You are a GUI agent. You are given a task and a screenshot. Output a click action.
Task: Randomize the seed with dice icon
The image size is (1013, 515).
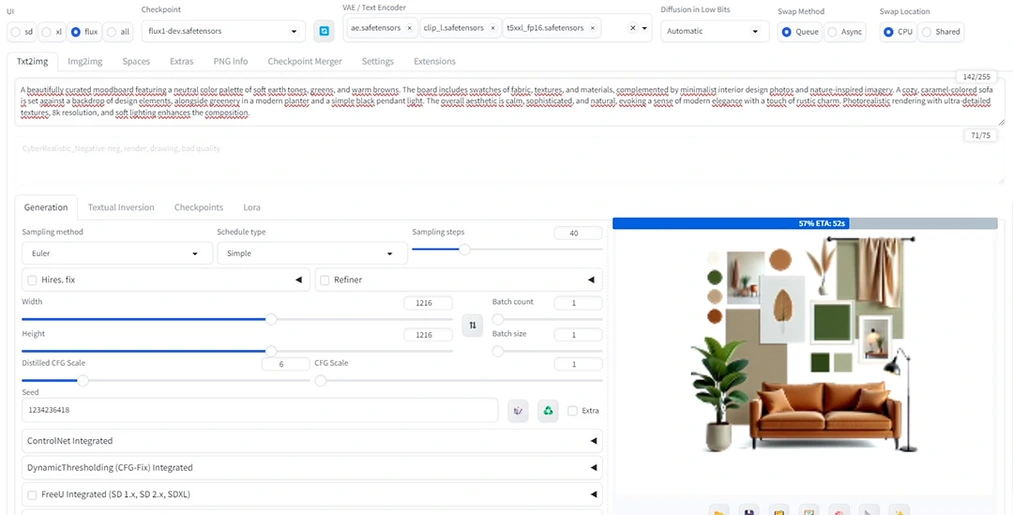point(517,410)
